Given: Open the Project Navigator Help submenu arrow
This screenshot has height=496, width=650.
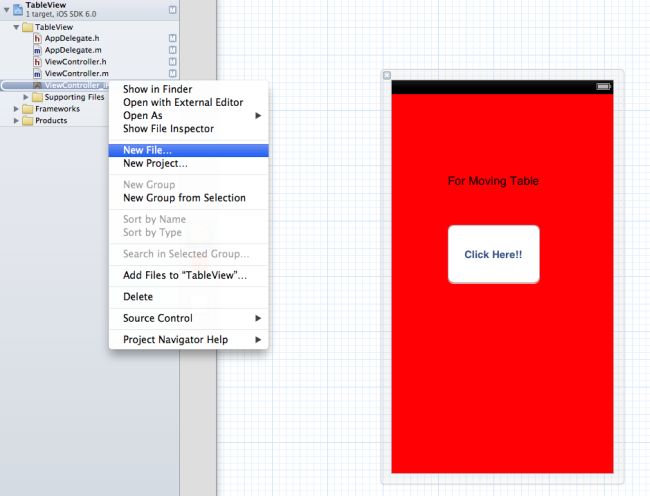Looking at the screenshot, I should point(258,340).
